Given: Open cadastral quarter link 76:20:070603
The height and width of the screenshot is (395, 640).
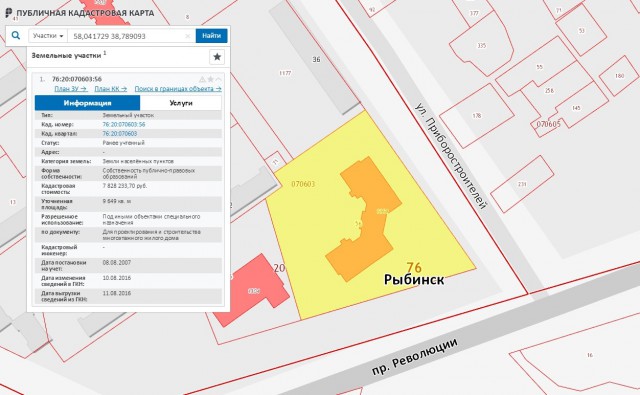Looking at the screenshot, I should point(120,134).
